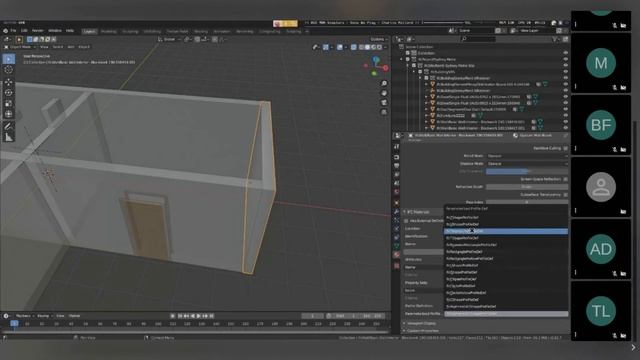This screenshot has height=360, width=640.
Task: Open the timeline Keying popover
Action: point(44,316)
